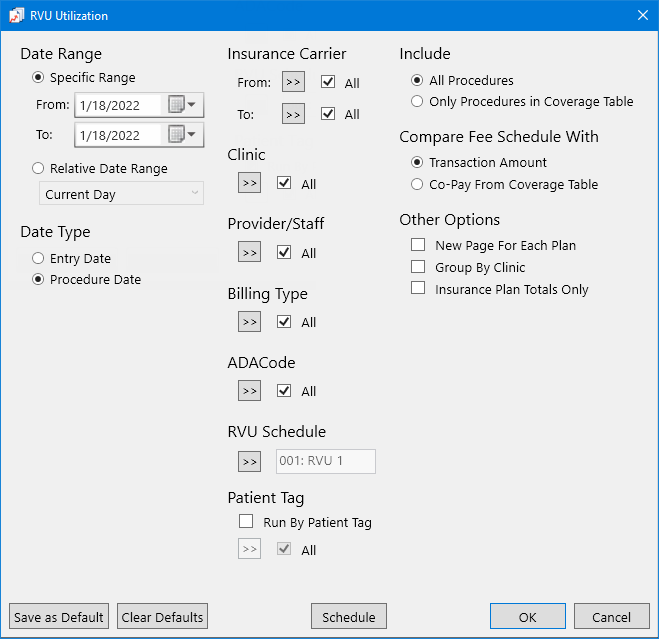The height and width of the screenshot is (639, 659).
Task: Choose Entry Date as the date type
Action: pyautogui.click(x=39, y=259)
